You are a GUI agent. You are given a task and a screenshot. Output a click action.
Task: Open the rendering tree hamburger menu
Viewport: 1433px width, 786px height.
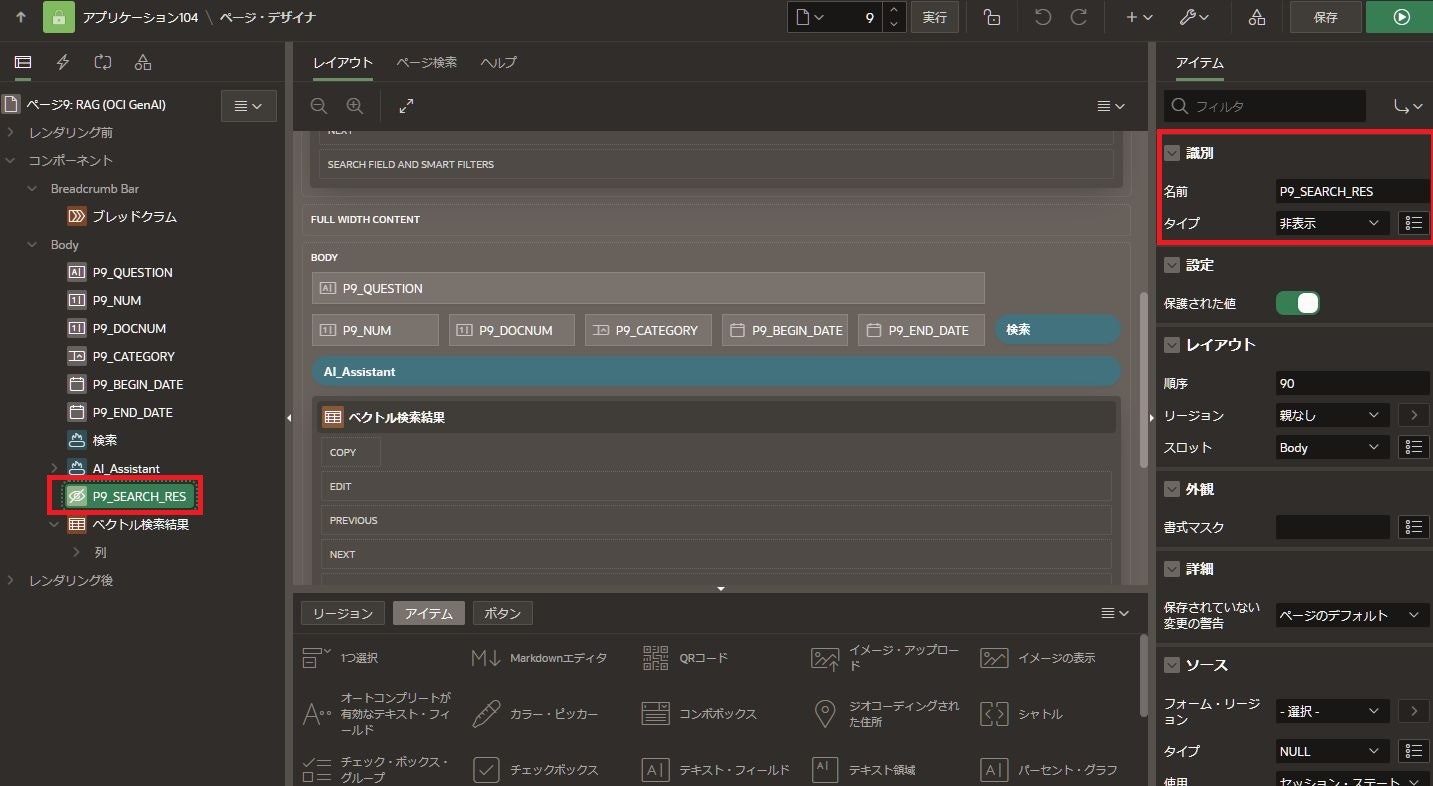(248, 106)
